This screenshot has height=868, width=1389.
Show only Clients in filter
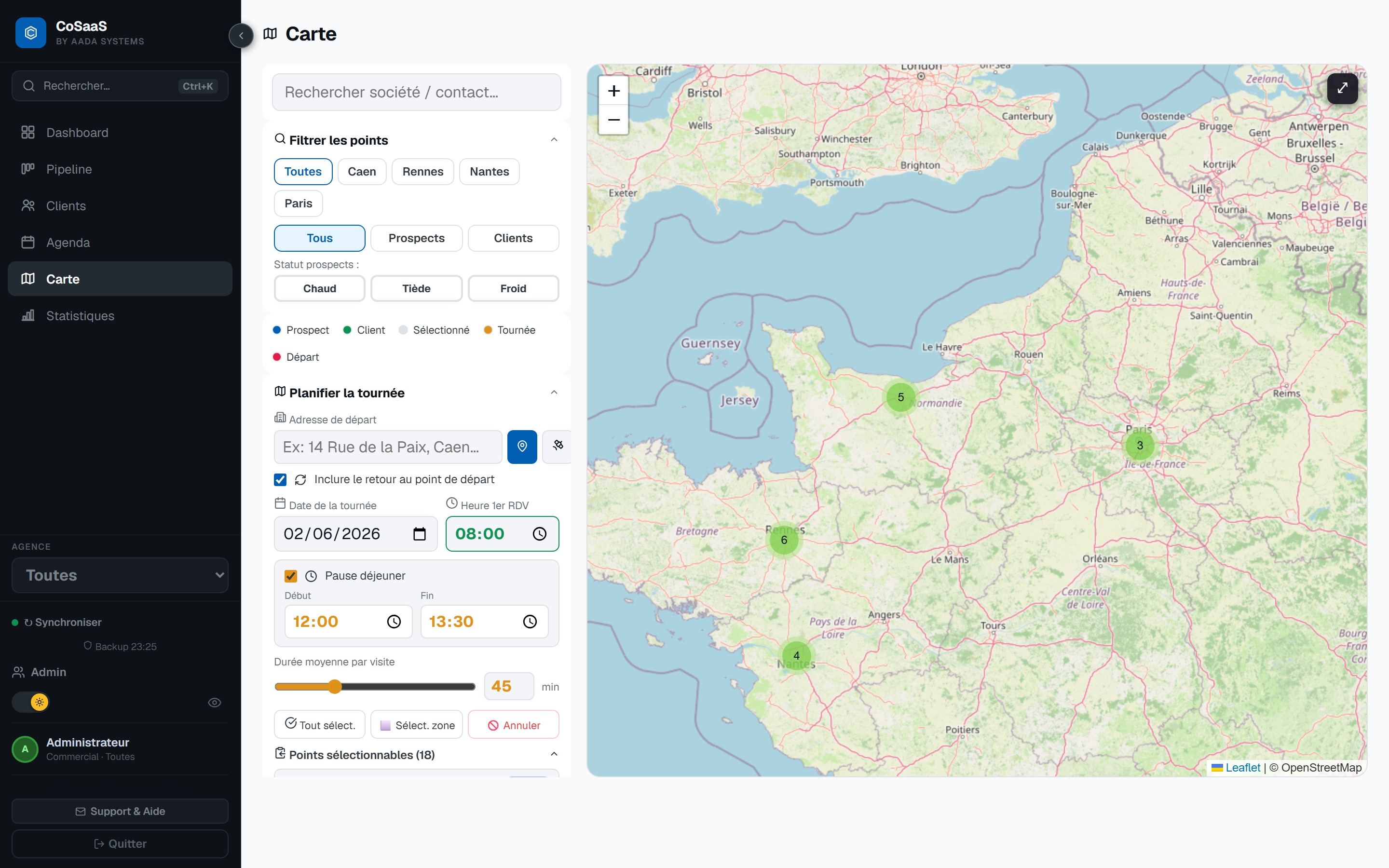coord(513,238)
